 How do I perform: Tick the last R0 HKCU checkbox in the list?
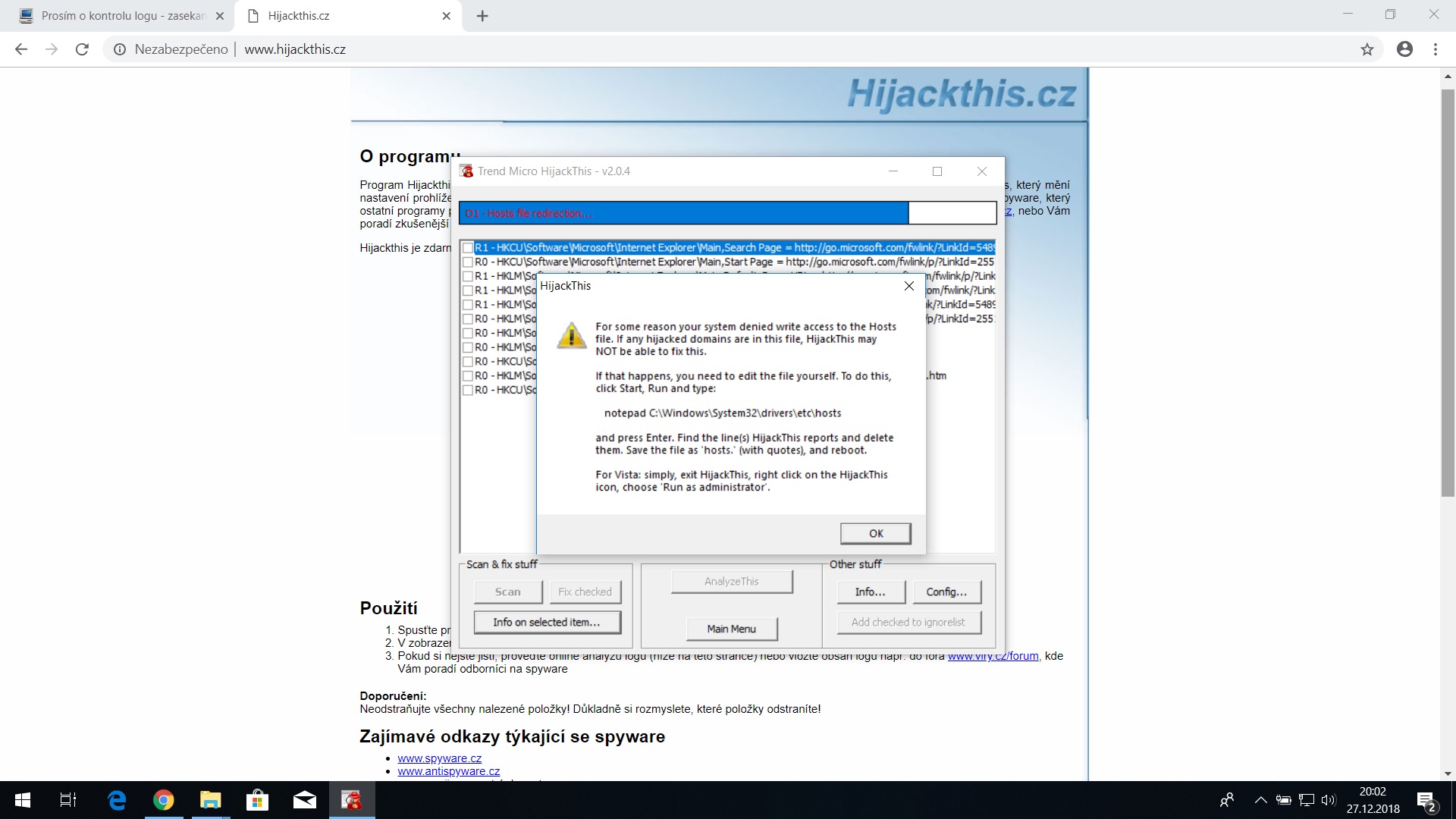[x=468, y=391]
